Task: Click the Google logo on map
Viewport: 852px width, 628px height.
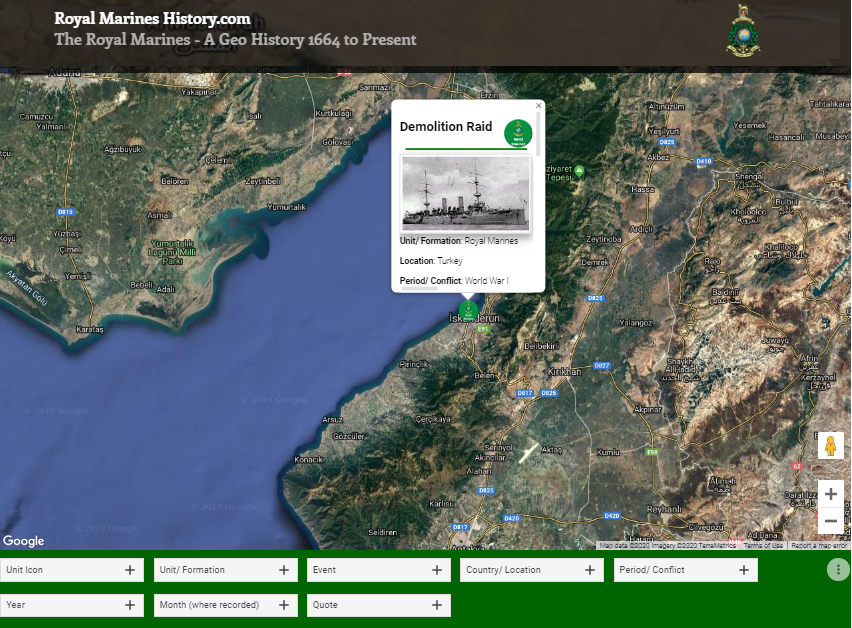Action: point(23,541)
